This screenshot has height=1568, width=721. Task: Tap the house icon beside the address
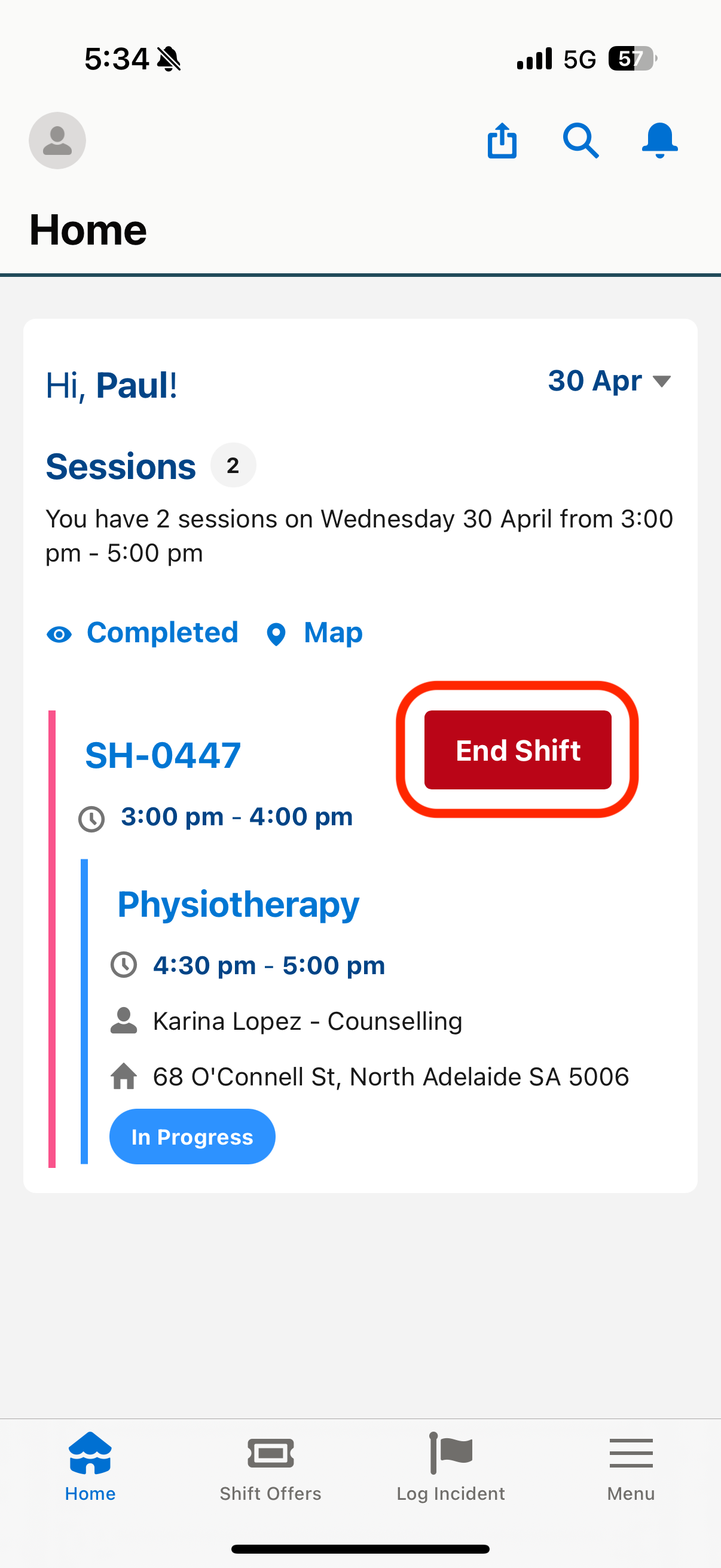[124, 1076]
